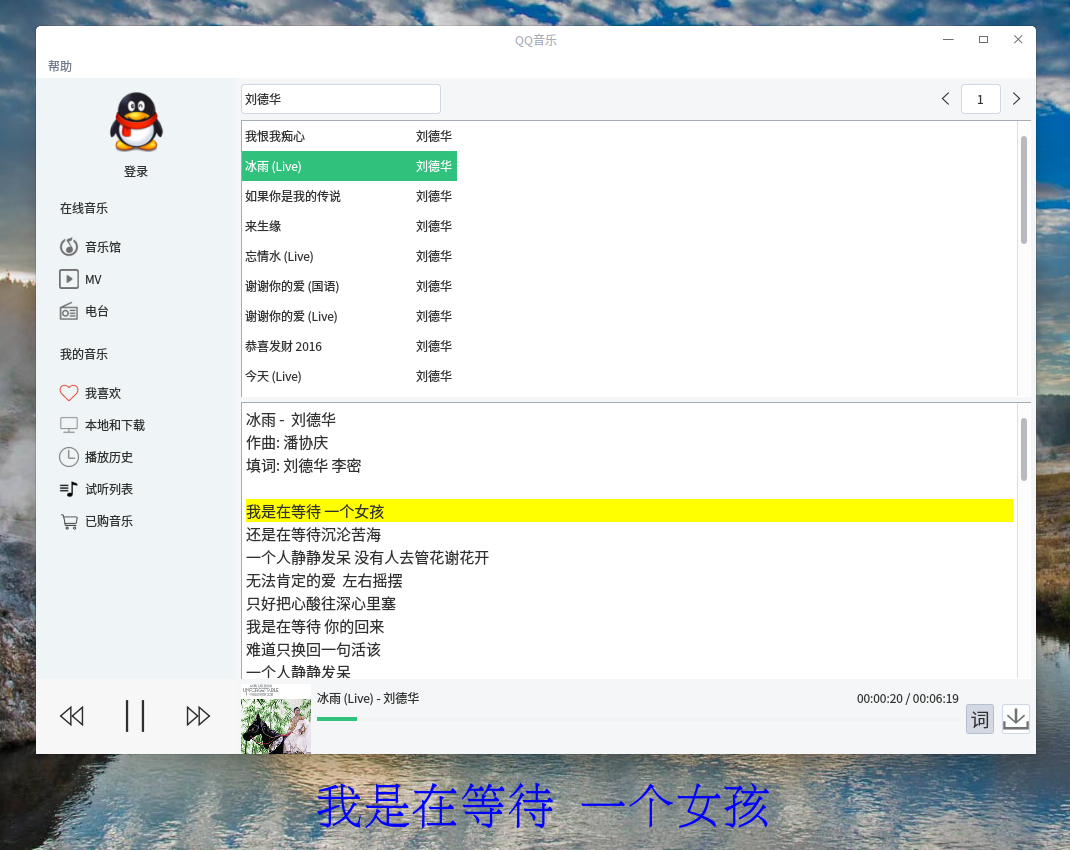Open 播放历史 playback history clock icon

tap(69, 457)
